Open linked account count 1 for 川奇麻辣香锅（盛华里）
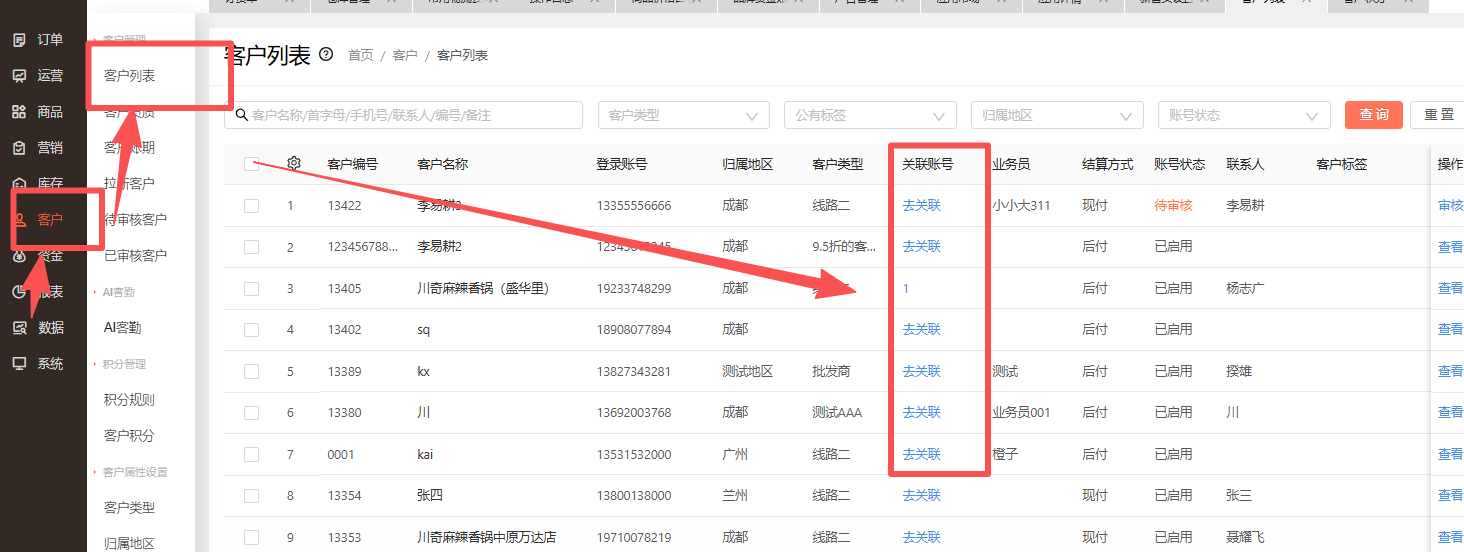 click(x=906, y=289)
